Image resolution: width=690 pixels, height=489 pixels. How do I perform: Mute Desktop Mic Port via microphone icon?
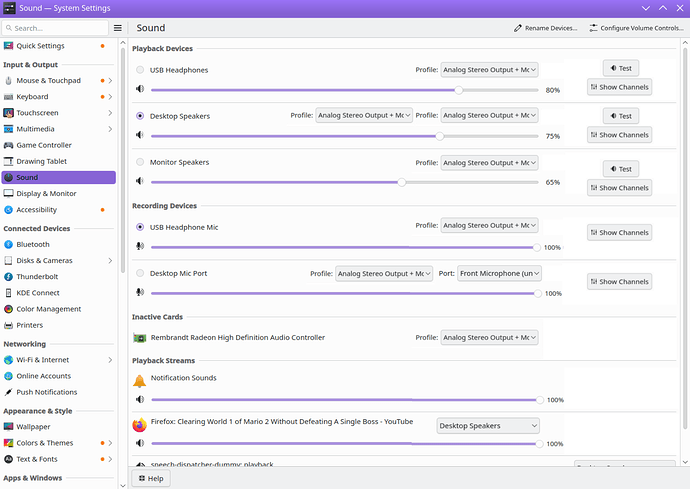point(140,292)
